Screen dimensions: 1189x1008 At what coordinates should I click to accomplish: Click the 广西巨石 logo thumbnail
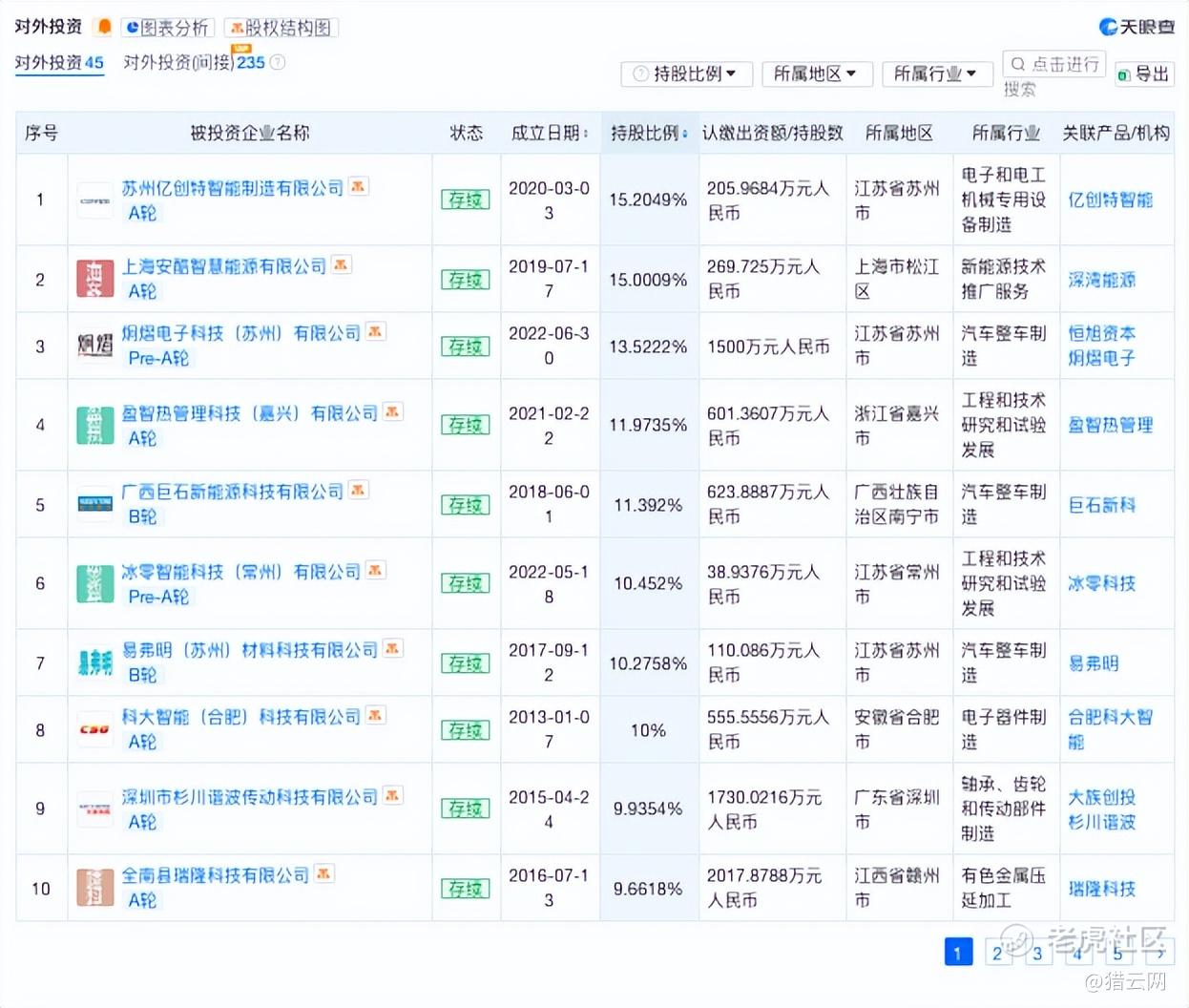94,504
